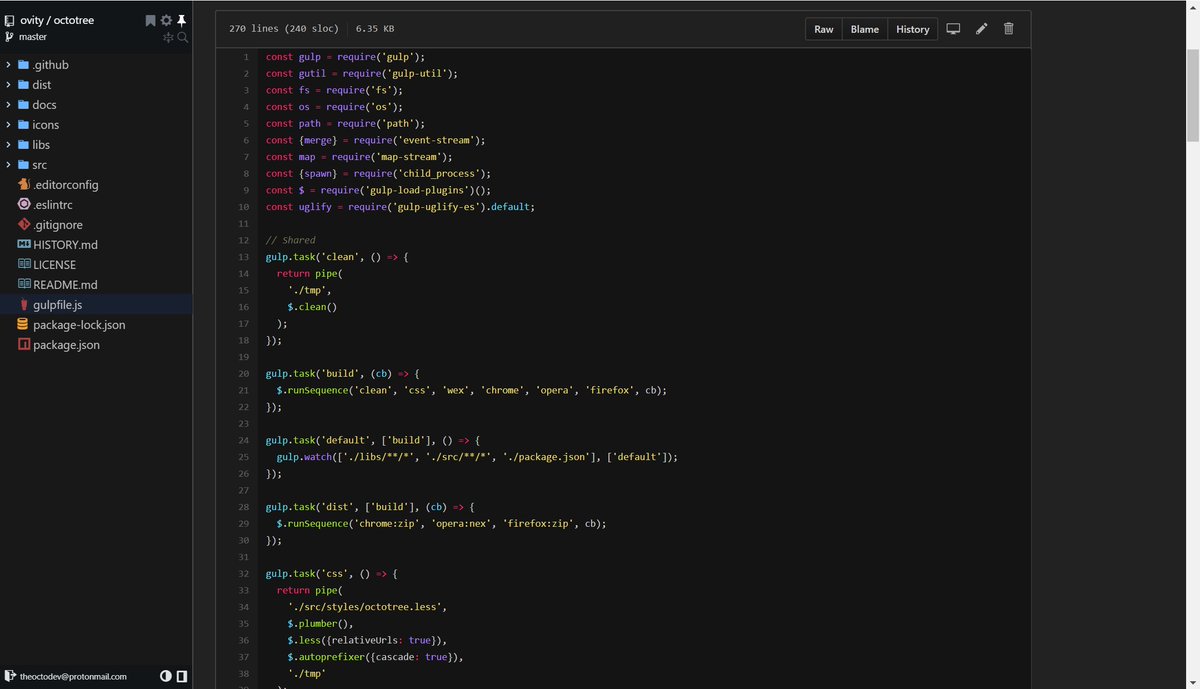
Task: Open the file search magnifier
Action: point(183,37)
